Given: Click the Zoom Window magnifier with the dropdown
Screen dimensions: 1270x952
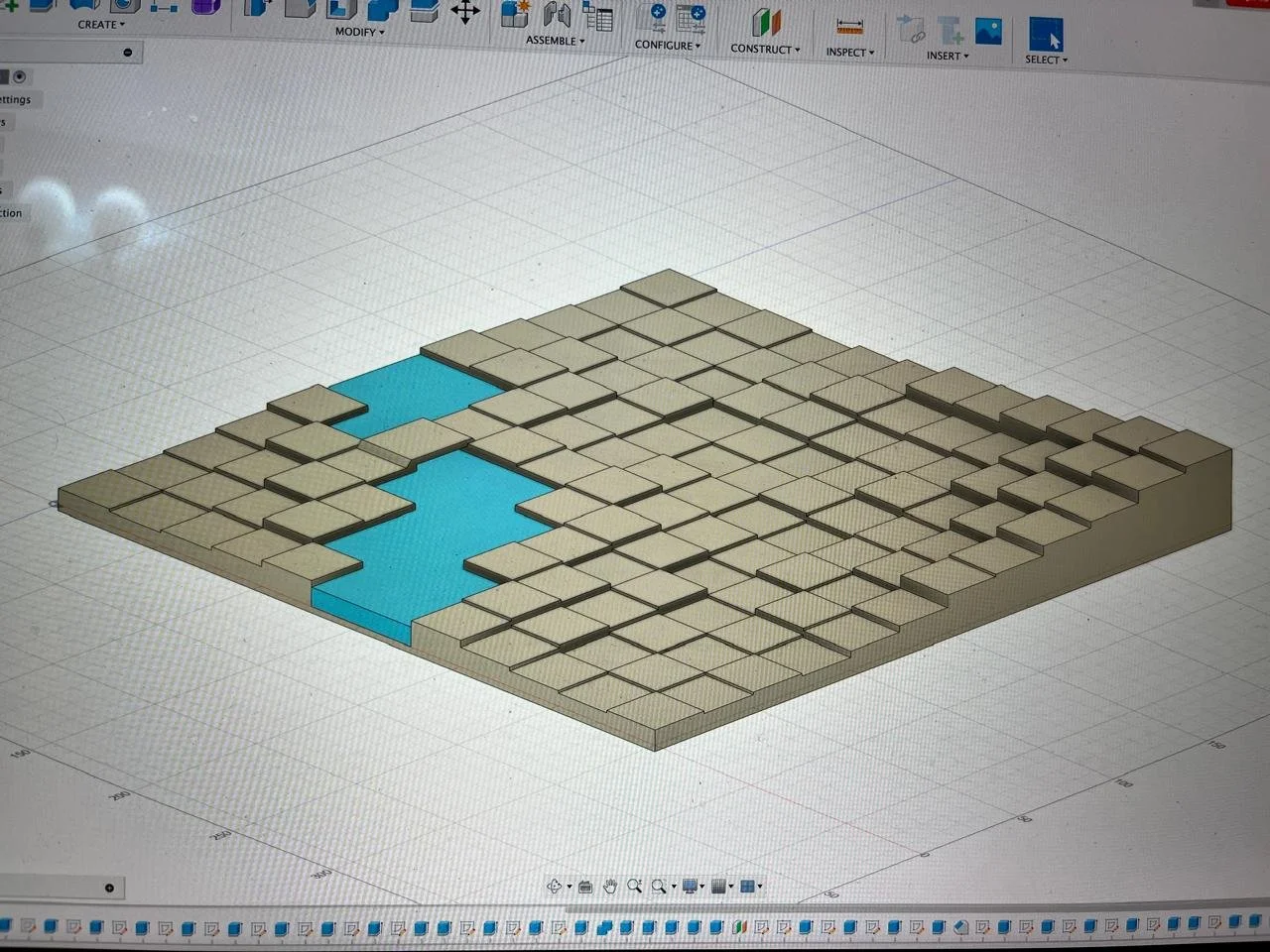Looking at the screenshot, I should tap(659, 886).
